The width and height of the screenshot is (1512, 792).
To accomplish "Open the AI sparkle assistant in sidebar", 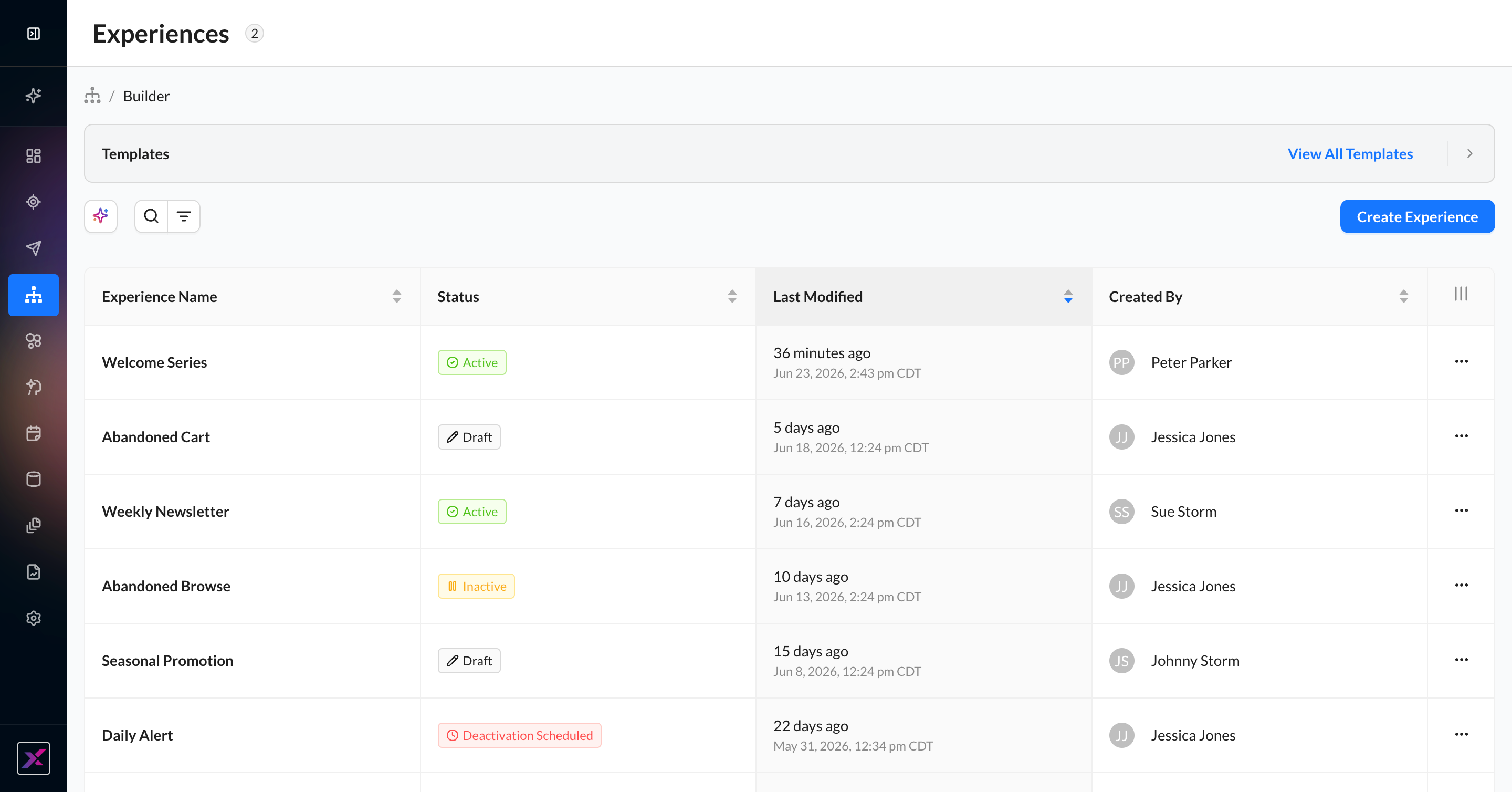I will coord(34,96).
